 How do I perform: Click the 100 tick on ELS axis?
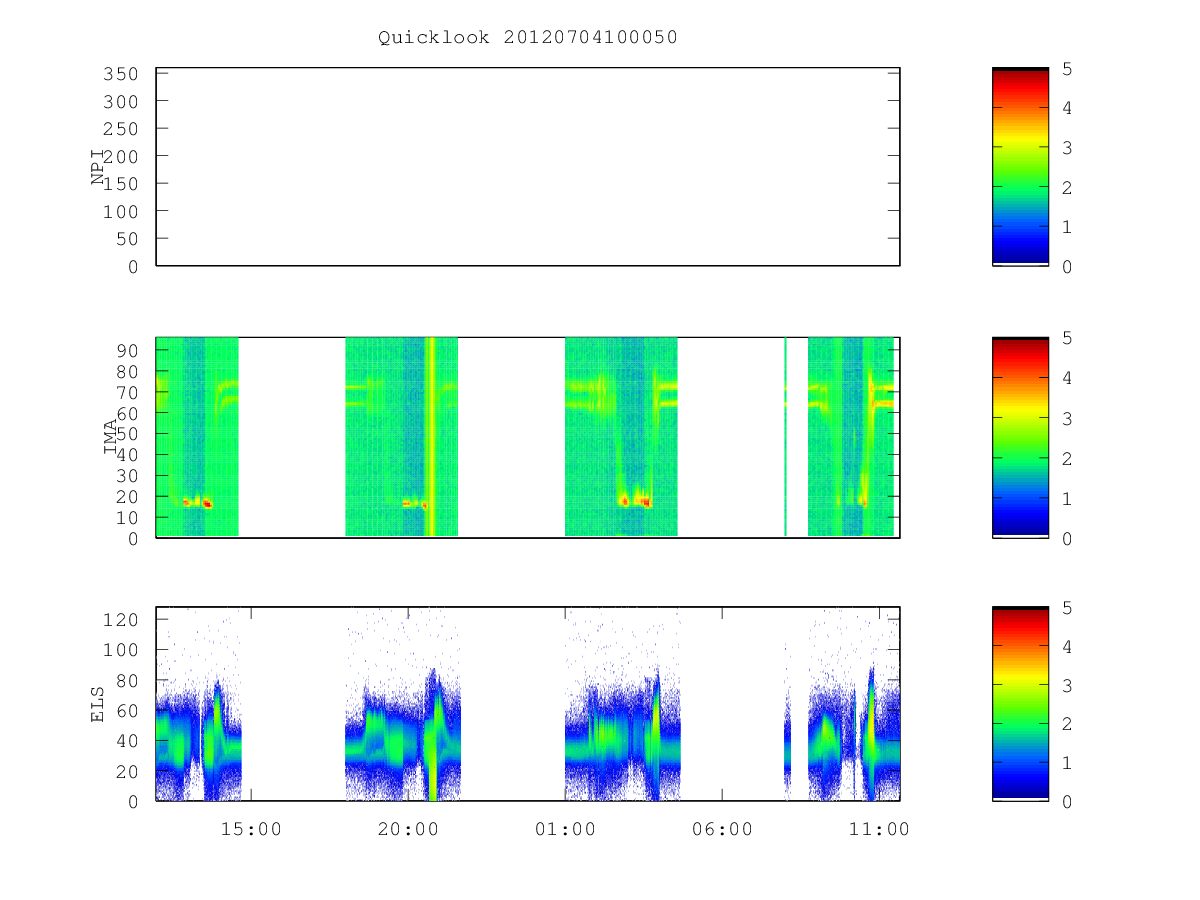click(120, 650)
